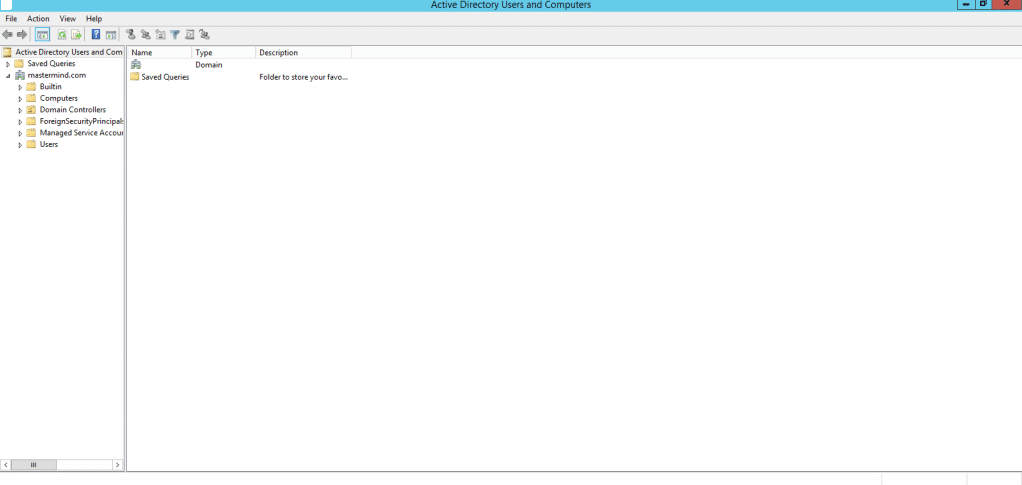The height and width of the screenshot is (485, 1022).
Task: Collapse the mastermind.com domain node
Action: pyautogui.click(x=8, y=75)
